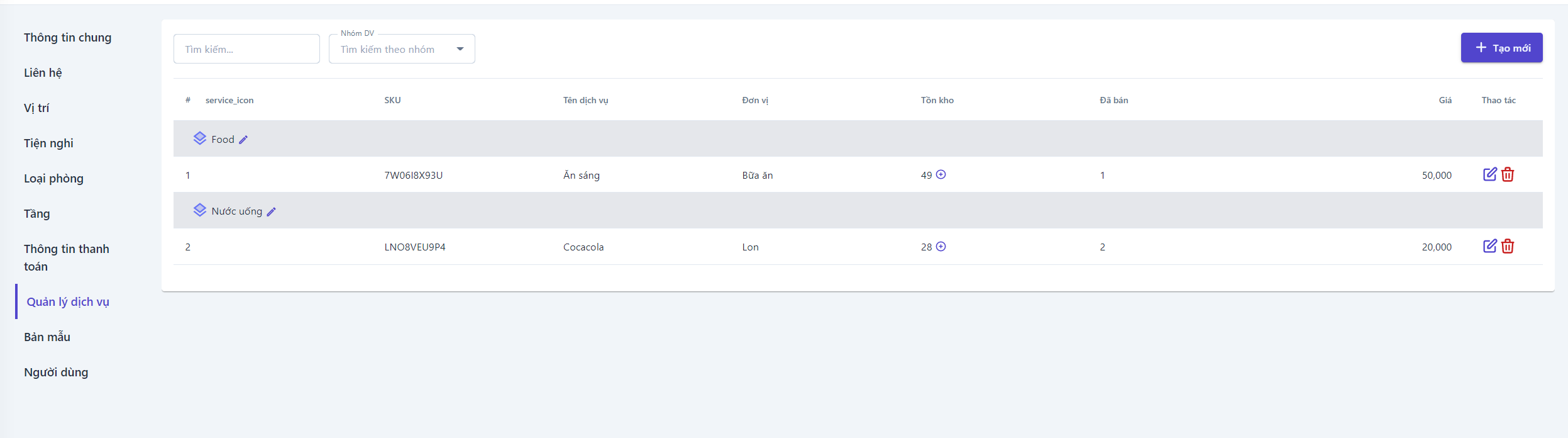Navigate to Người dùng page
Viewport: 1568px width, 438px height.
pos(56,373)
